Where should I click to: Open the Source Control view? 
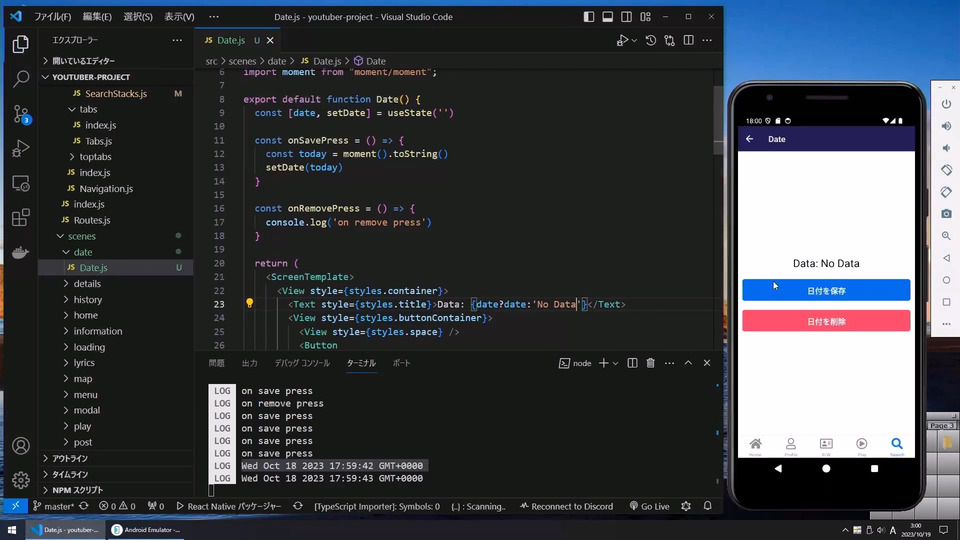click(x=21, y=113)
